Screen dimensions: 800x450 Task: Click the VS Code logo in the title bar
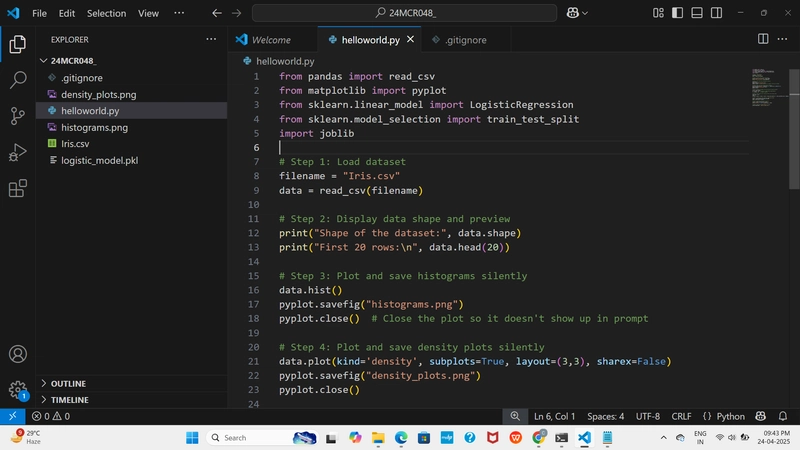[x=13, y=13]
